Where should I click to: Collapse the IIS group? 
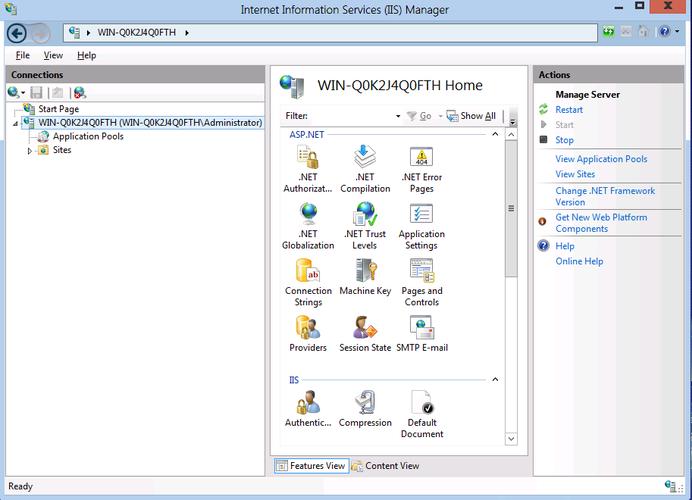495,380
